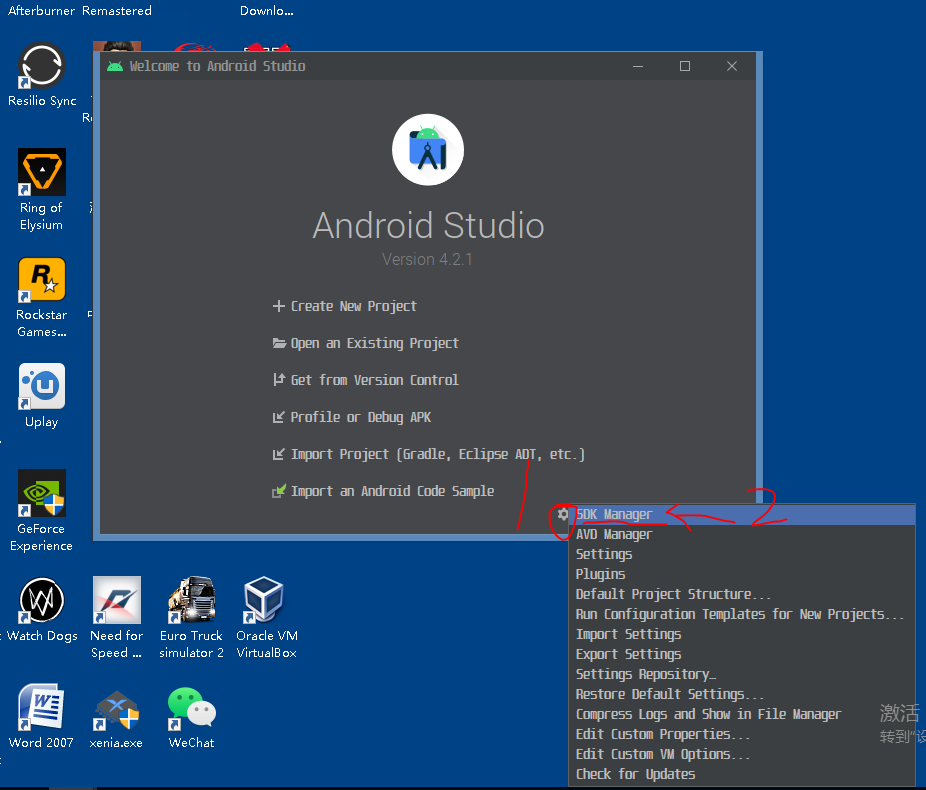Open the Watch Dogs desktop icon
The image size is (926, 790).
(x=42, y=610)
